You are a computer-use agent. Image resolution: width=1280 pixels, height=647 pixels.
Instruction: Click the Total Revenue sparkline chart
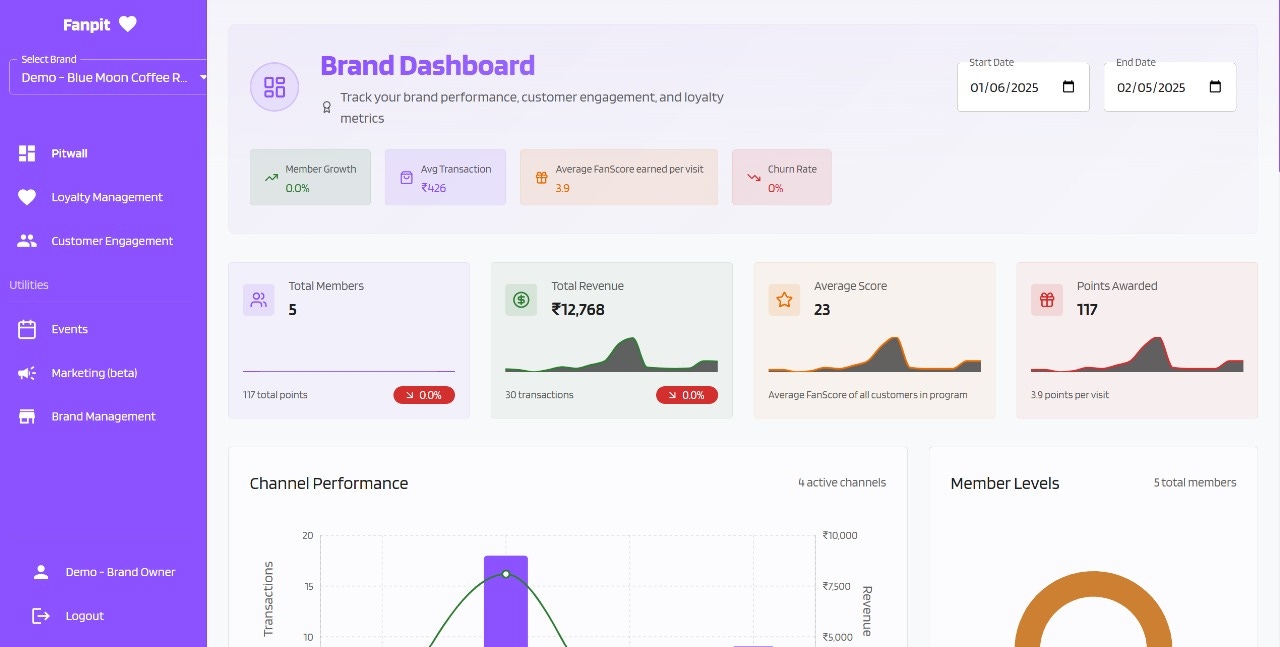(x=611, y=355)
